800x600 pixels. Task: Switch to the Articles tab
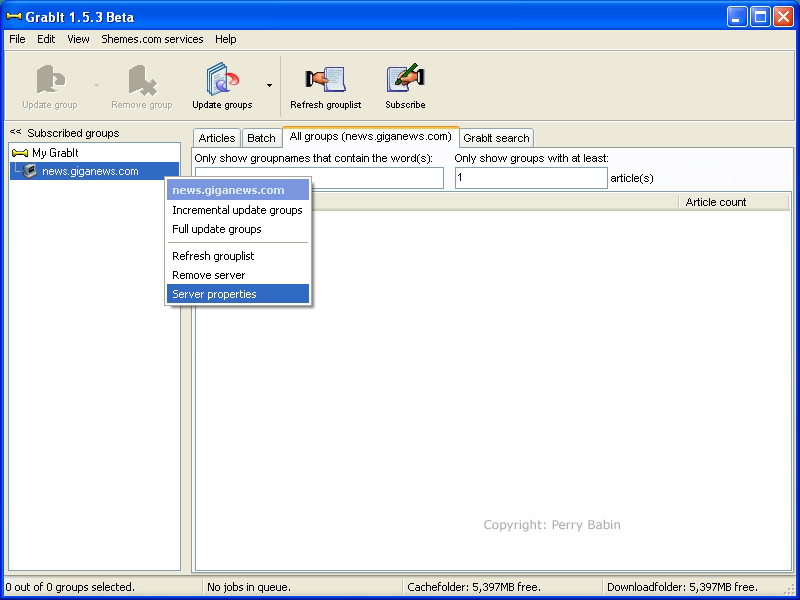[217, 138]
